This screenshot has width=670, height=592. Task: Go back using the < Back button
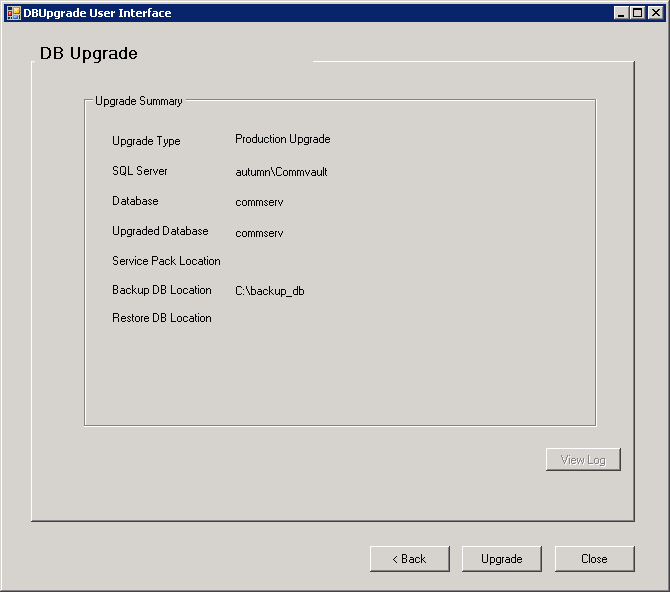tap(408, 559)
